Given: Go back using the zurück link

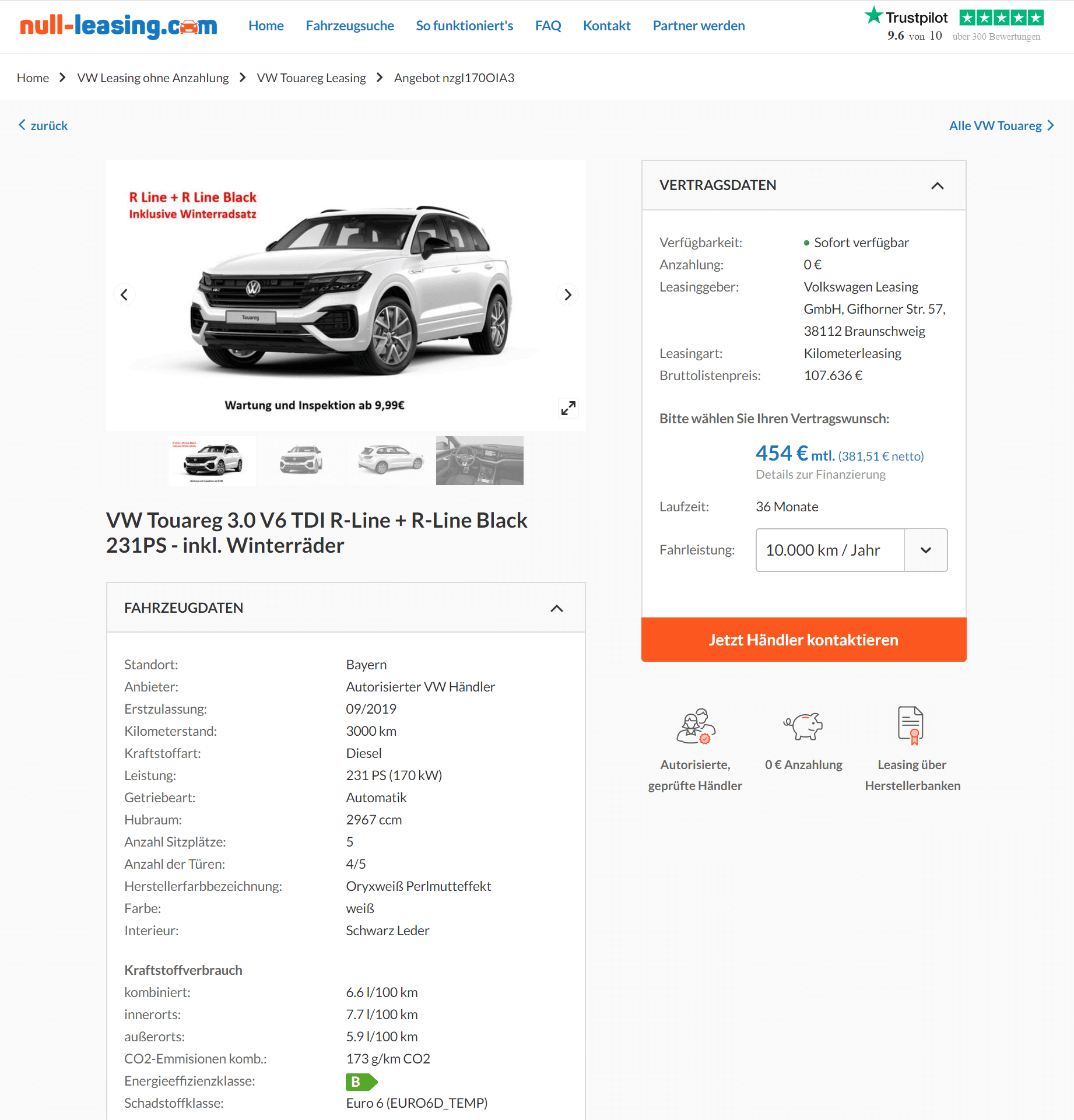Looking at the screenshot, I should pyautogui.click(x=43, y=125).
